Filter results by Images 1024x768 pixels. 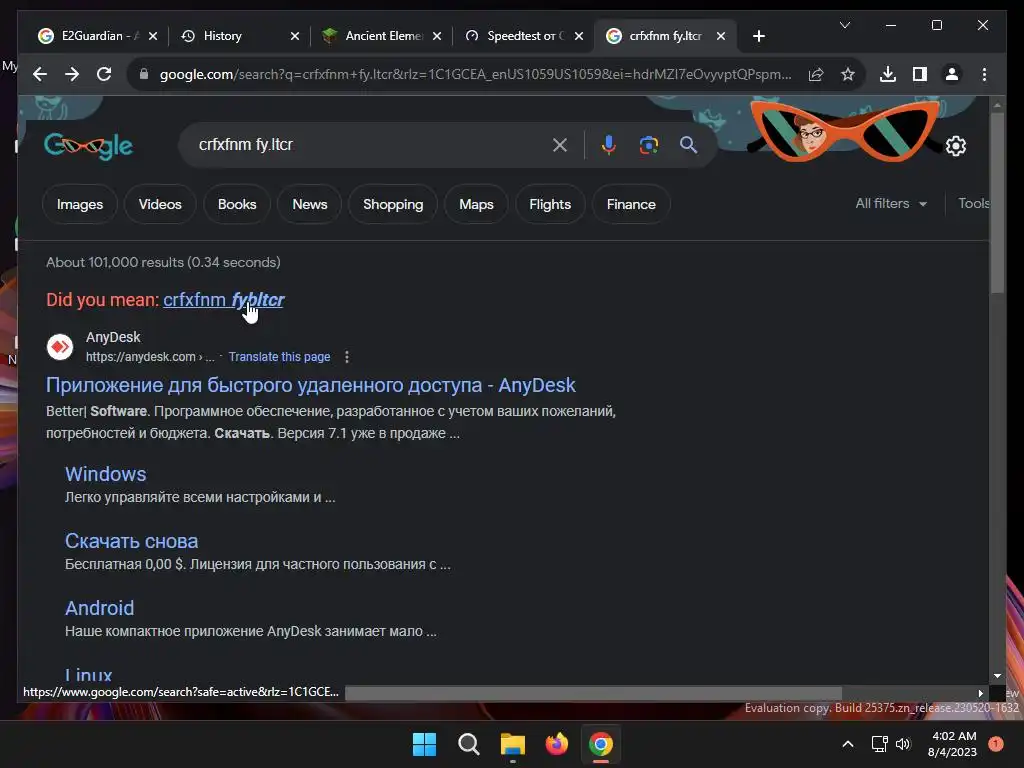coord(80,204)
